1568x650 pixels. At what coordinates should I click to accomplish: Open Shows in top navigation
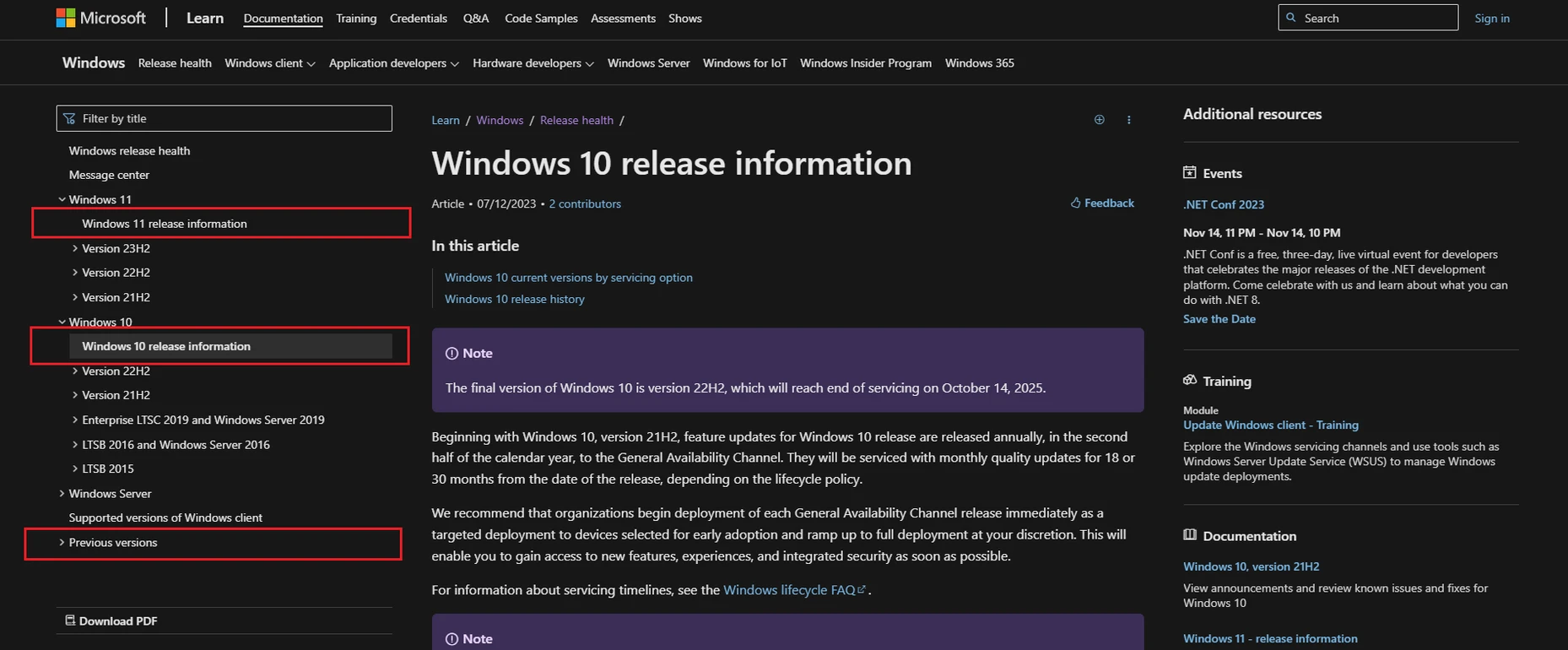[x=685, y=19]
